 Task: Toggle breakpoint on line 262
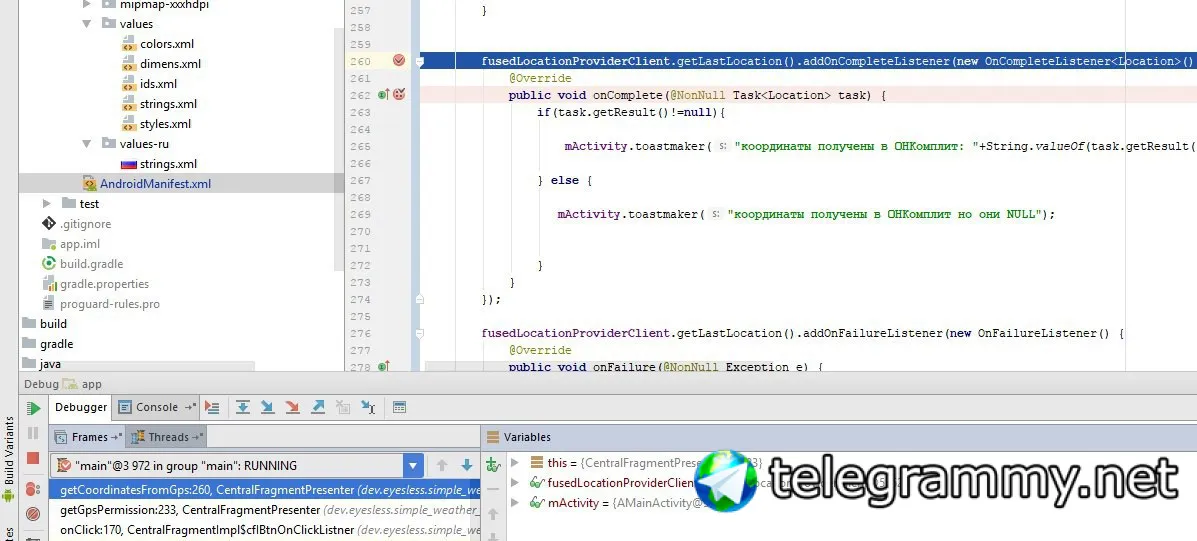398,95
